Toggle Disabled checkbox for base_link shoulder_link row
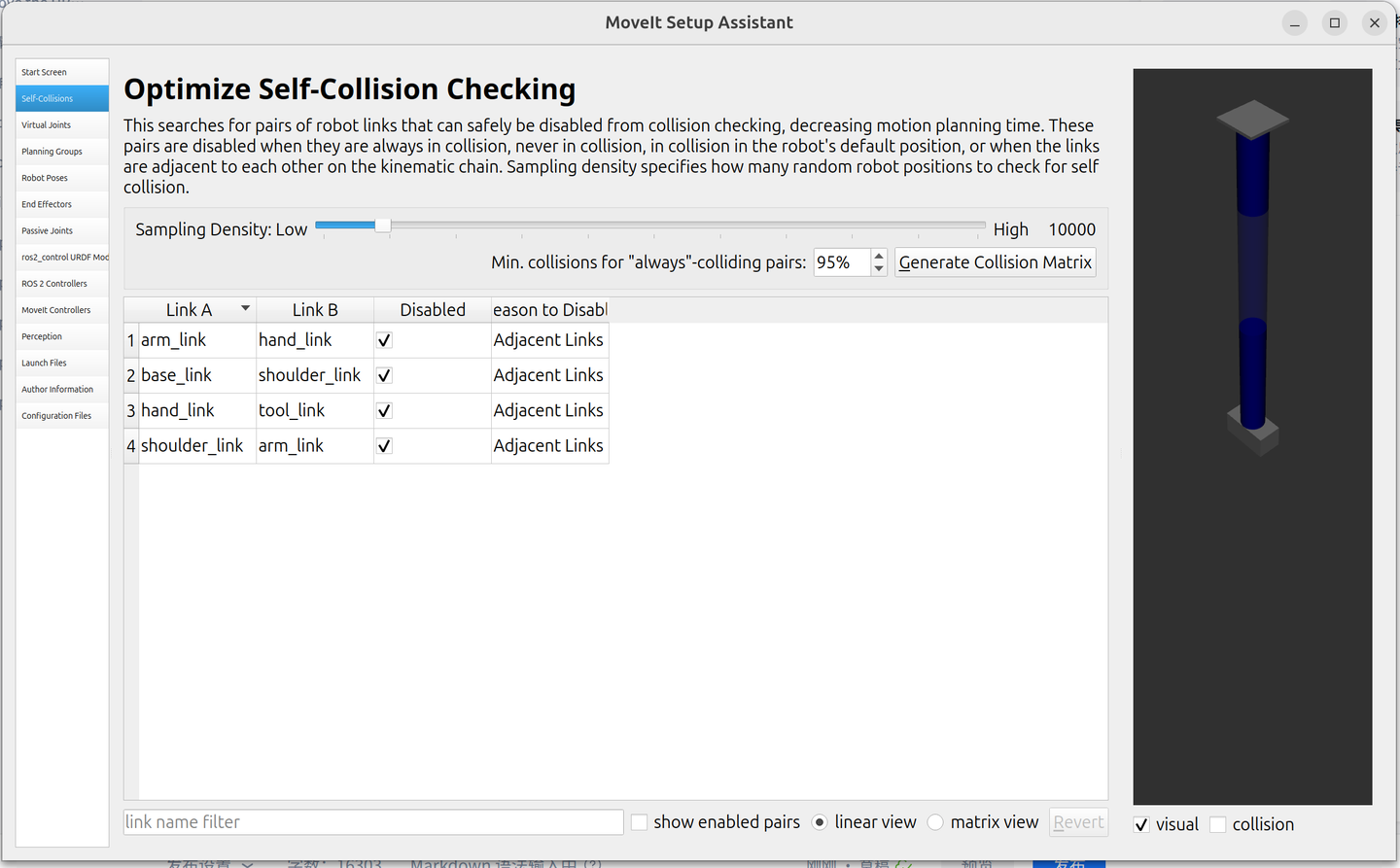The image size is (1400, 868). (384, 375)
